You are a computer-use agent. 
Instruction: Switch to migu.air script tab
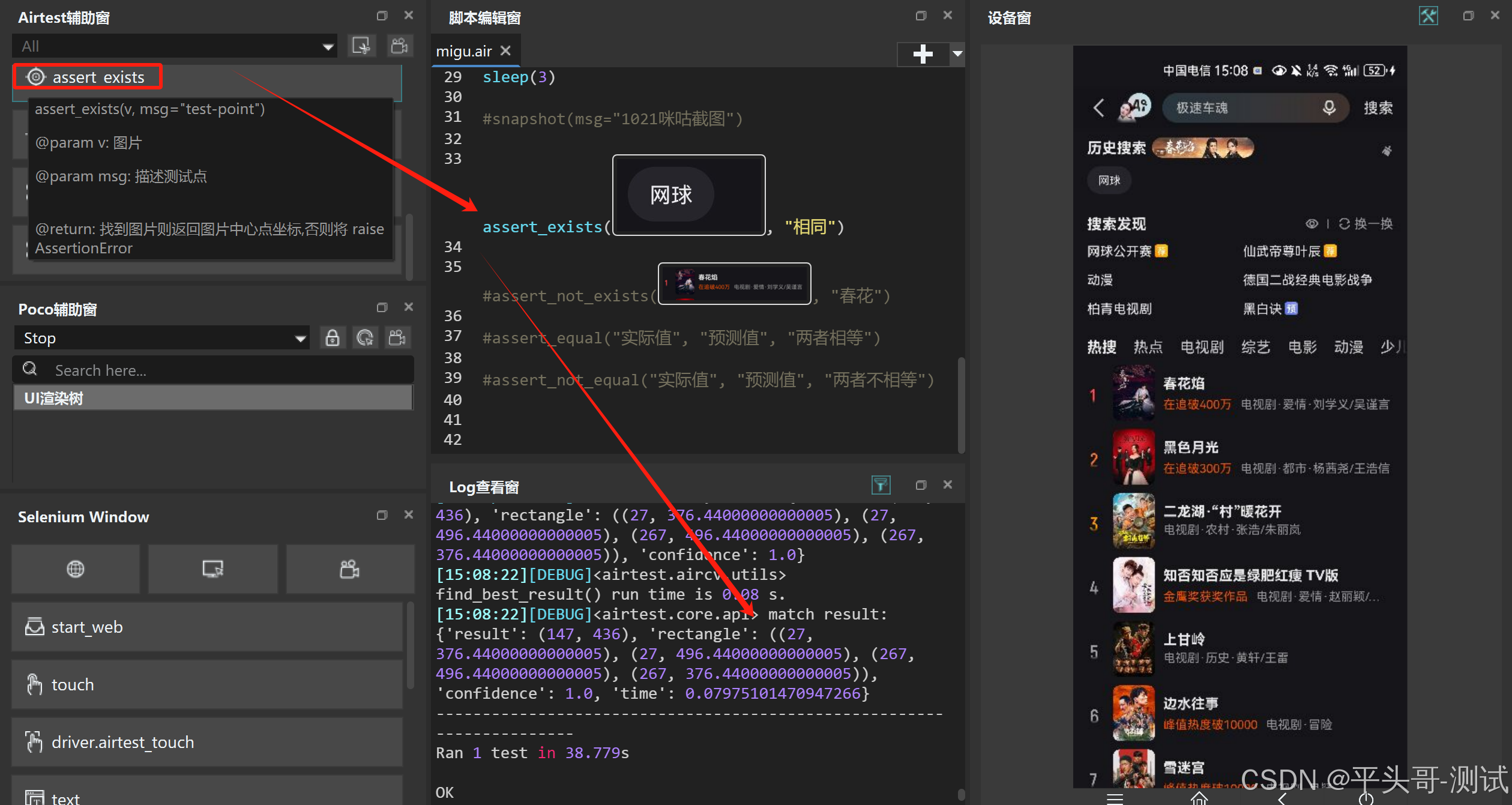pos(464,52)
